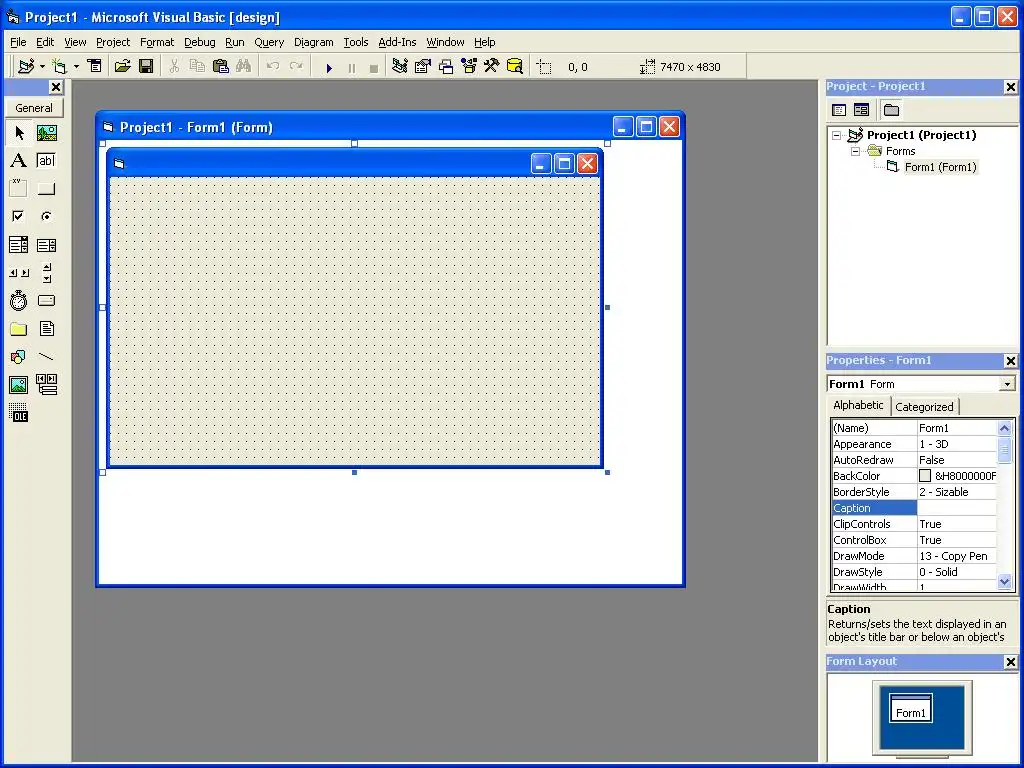This screenshot has height=768, width=1024.
Task: Select the FileListBox document control
Action: (x=46, y=328)
